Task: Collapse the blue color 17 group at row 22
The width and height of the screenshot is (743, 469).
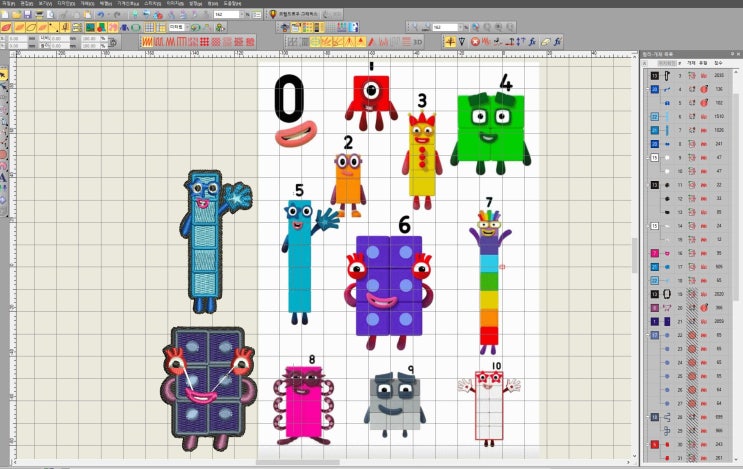Action: pyautogui.click(x=647, y=335)
